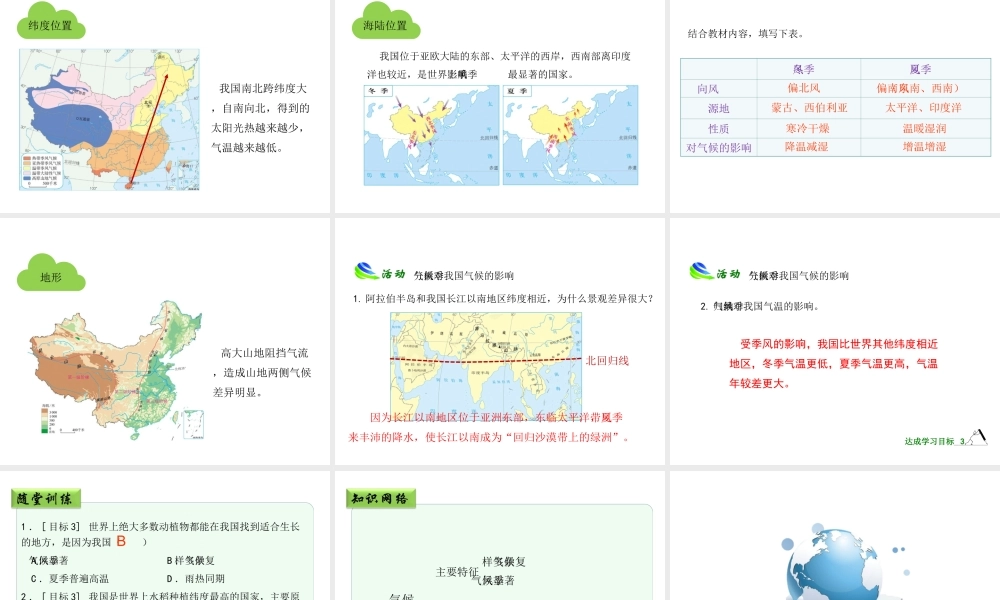Click the 随堂训练 header banner

click(x=45, y=499)
